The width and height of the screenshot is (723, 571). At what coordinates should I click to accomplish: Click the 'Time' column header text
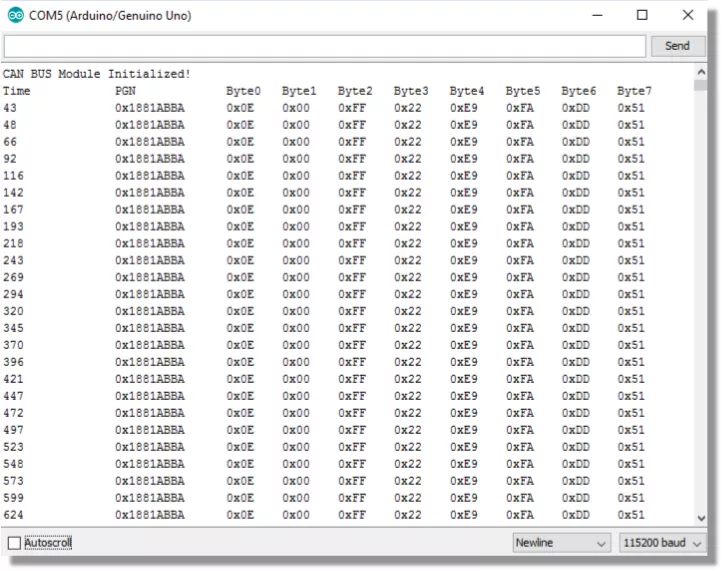(17, 91)
